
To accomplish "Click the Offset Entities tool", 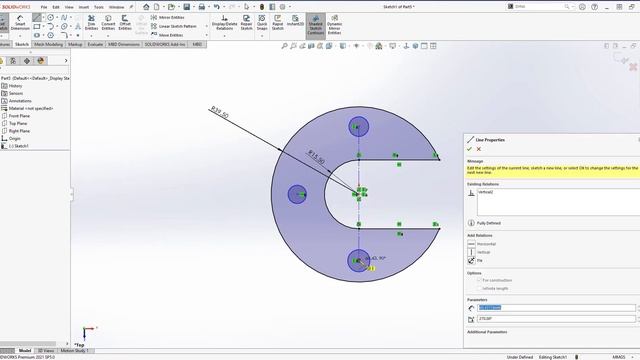I will point(125,23).
